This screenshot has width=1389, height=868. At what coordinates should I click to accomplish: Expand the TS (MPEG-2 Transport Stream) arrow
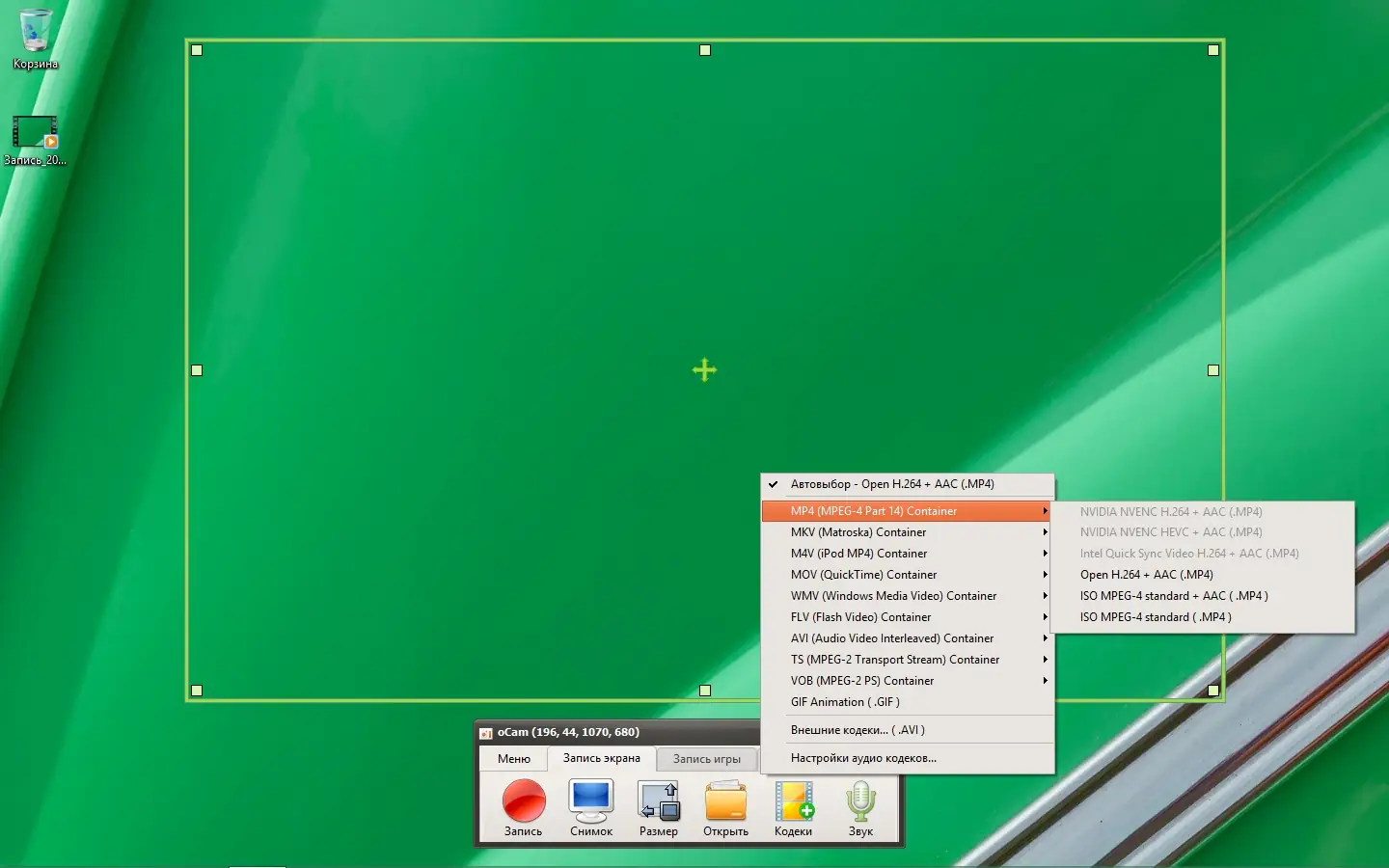pyautogui.click(x=1045, y=660)
